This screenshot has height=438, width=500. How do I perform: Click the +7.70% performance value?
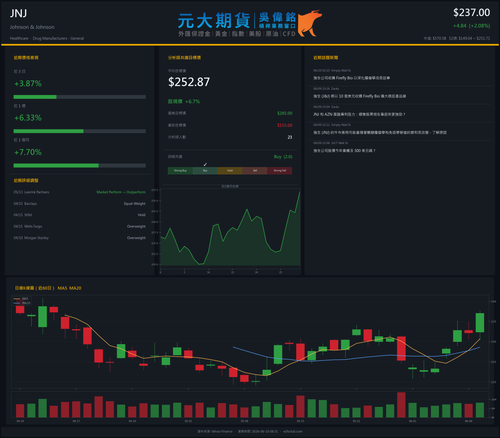28,152
